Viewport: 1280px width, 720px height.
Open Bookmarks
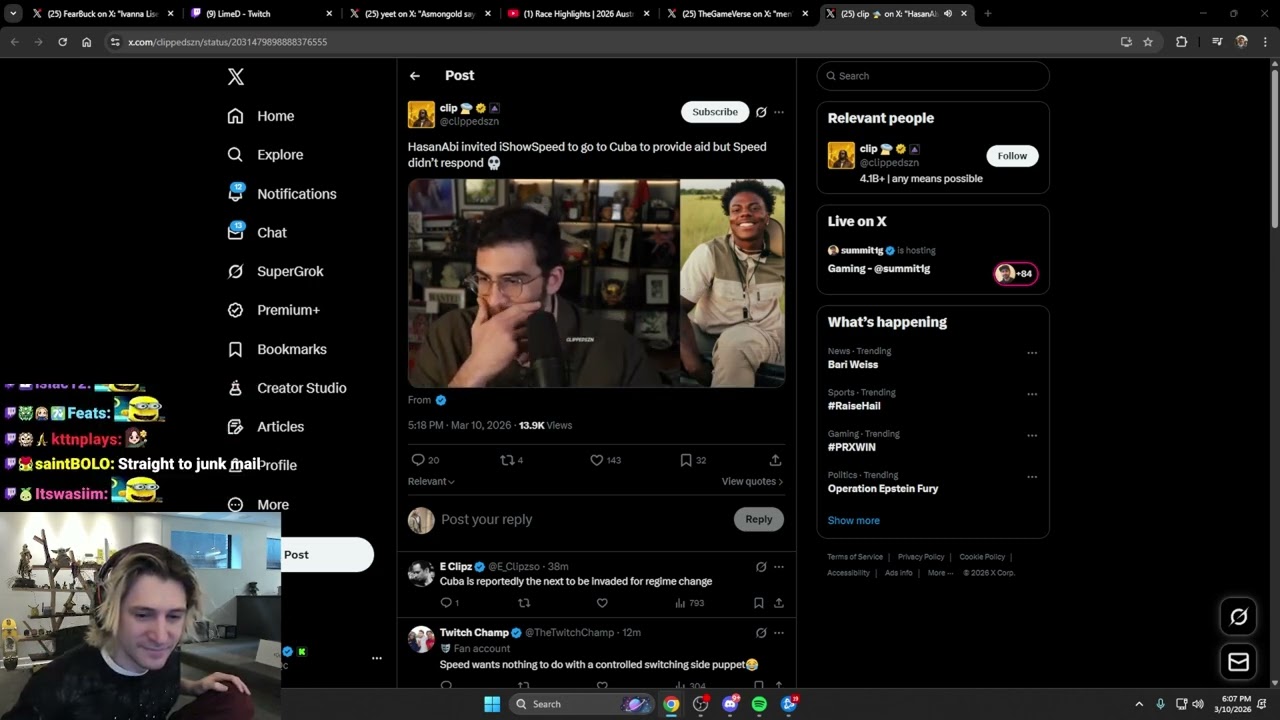277,349
